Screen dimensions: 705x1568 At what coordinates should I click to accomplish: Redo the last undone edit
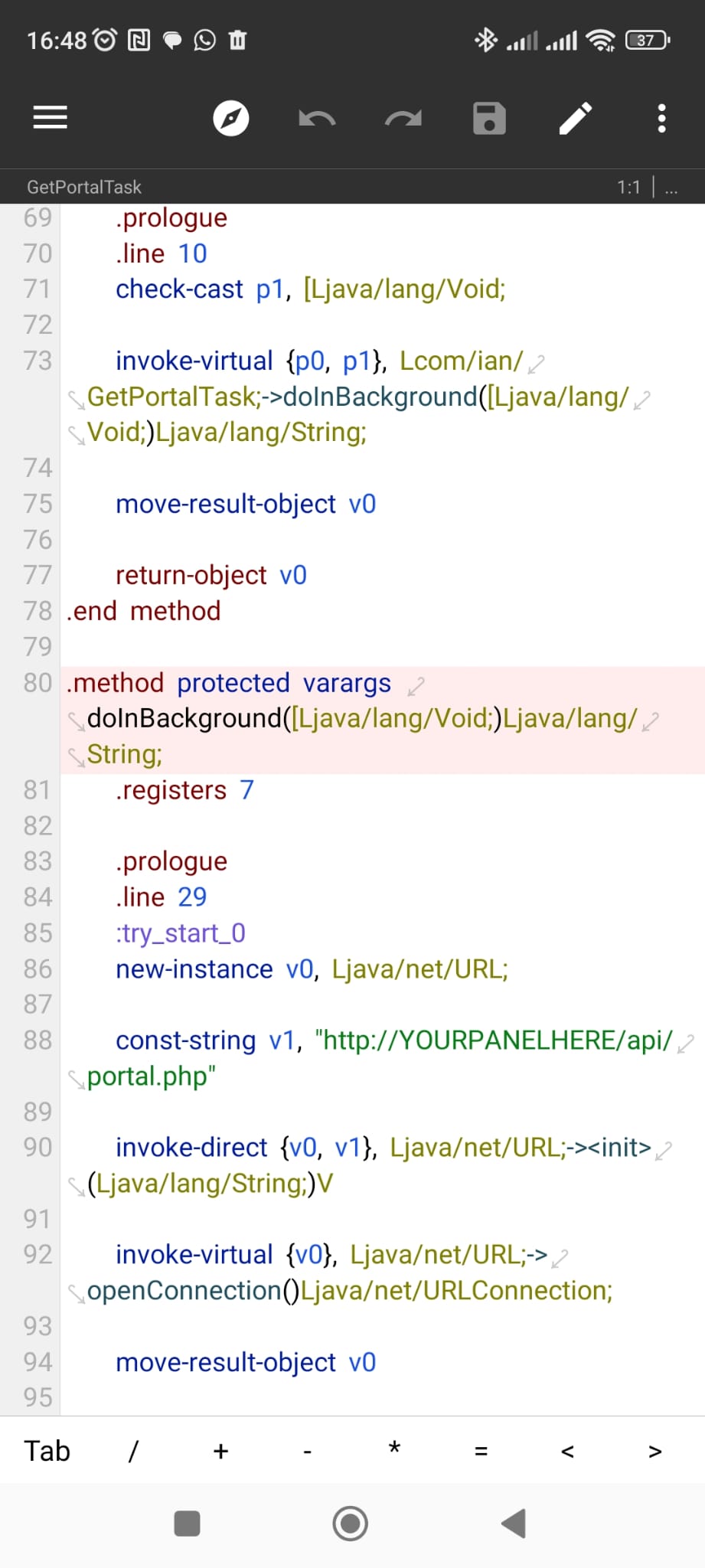click(403, 118)
